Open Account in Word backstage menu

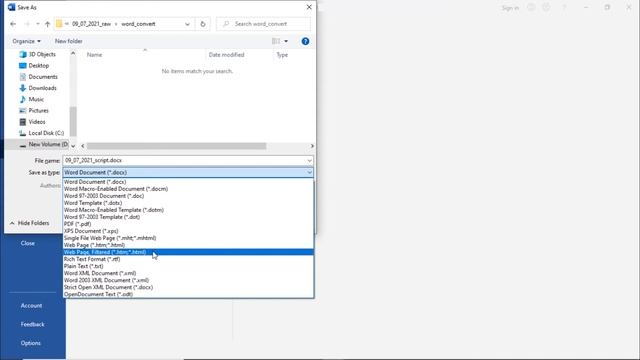(31, 306)
